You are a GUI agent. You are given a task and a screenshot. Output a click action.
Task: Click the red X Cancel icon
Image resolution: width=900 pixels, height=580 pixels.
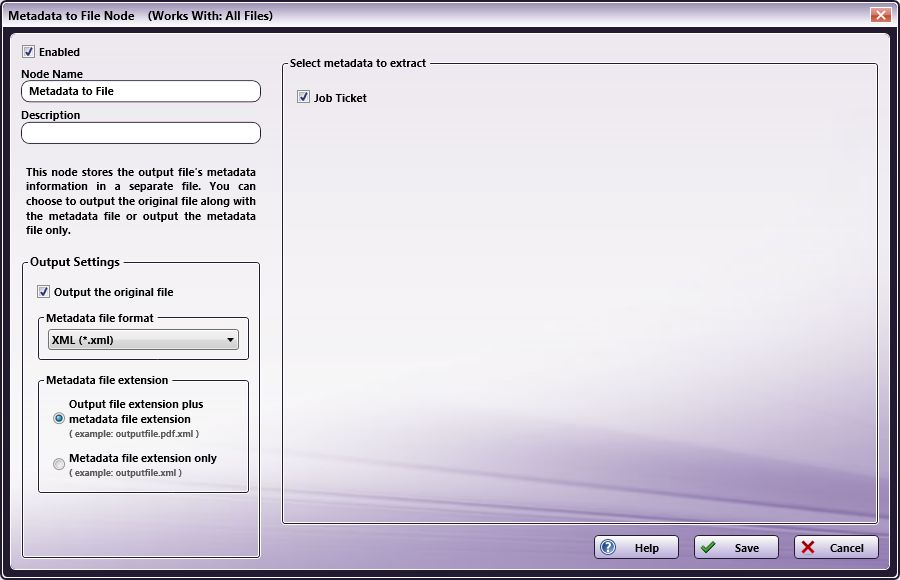[808, 547]
